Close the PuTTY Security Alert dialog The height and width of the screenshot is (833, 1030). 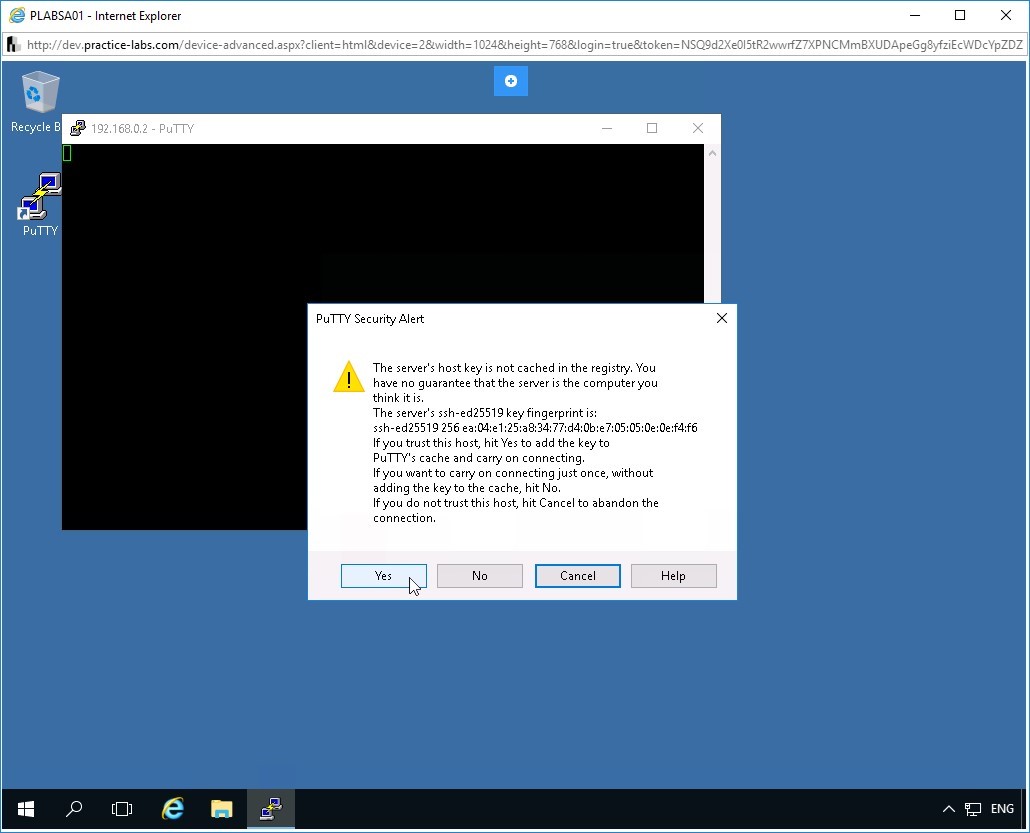pos(721,318)
